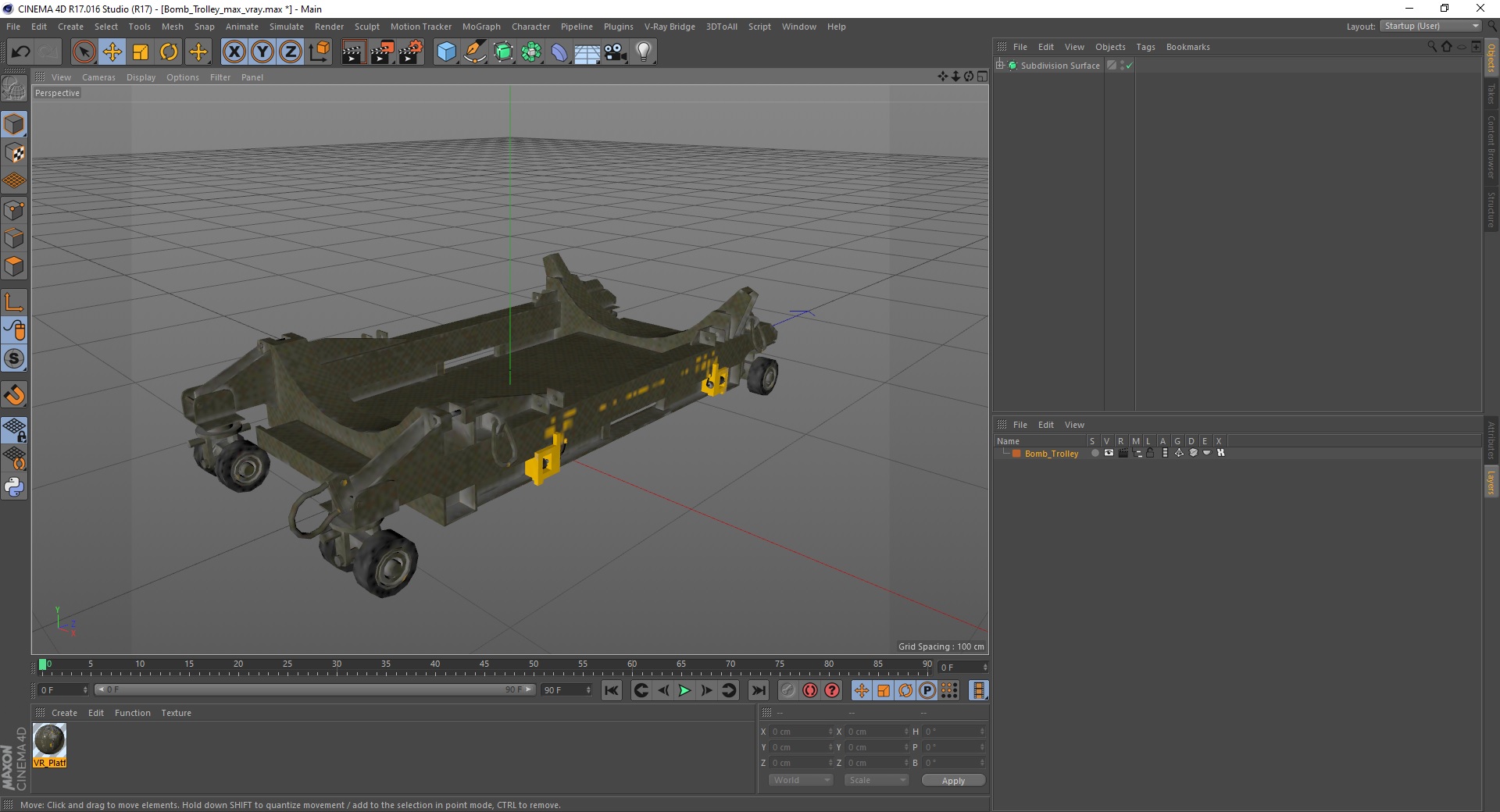Toggle Y axis lock
The width and height of the screenshot is (1500, 812).
pos(262,52)
